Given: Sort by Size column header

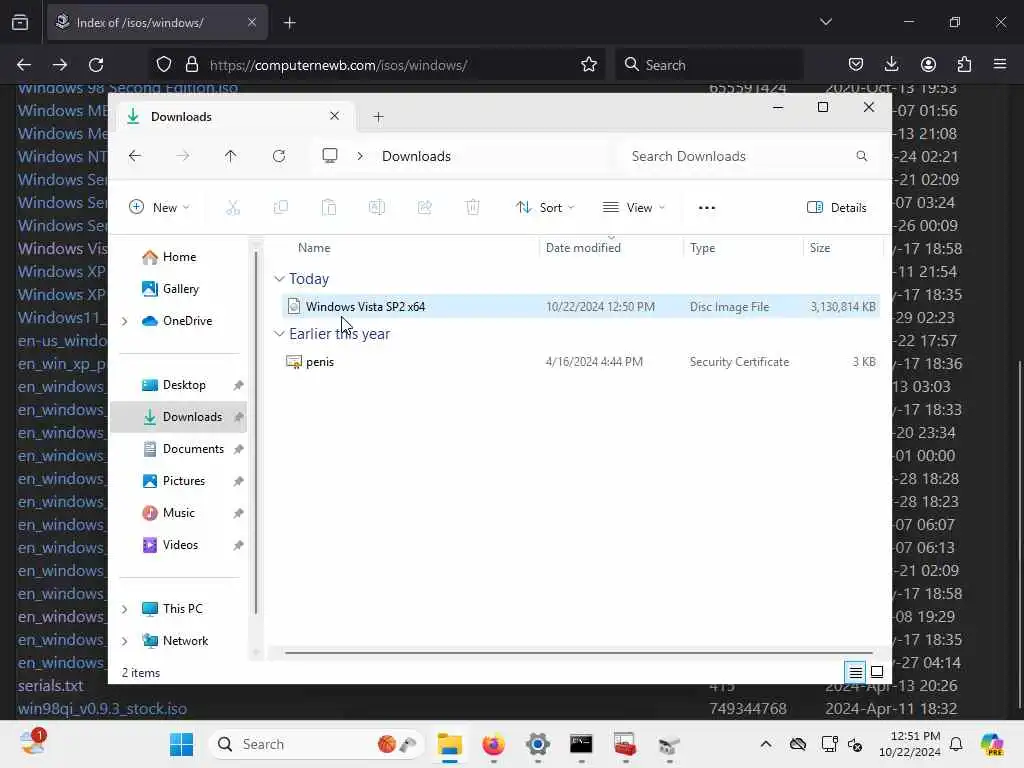Looking at the screenshot, I should point(820,248).
